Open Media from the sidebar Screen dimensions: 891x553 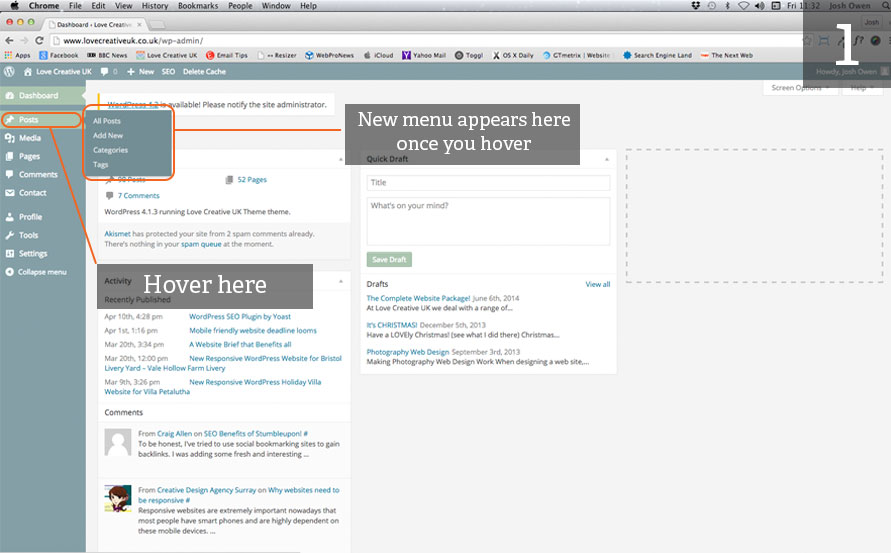point(29,138)
